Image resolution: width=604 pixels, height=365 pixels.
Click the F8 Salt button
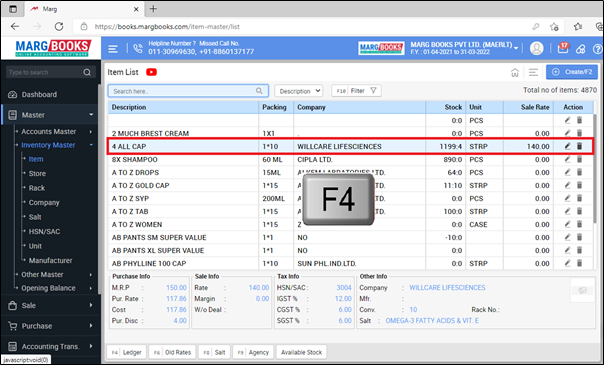point(214,352)
